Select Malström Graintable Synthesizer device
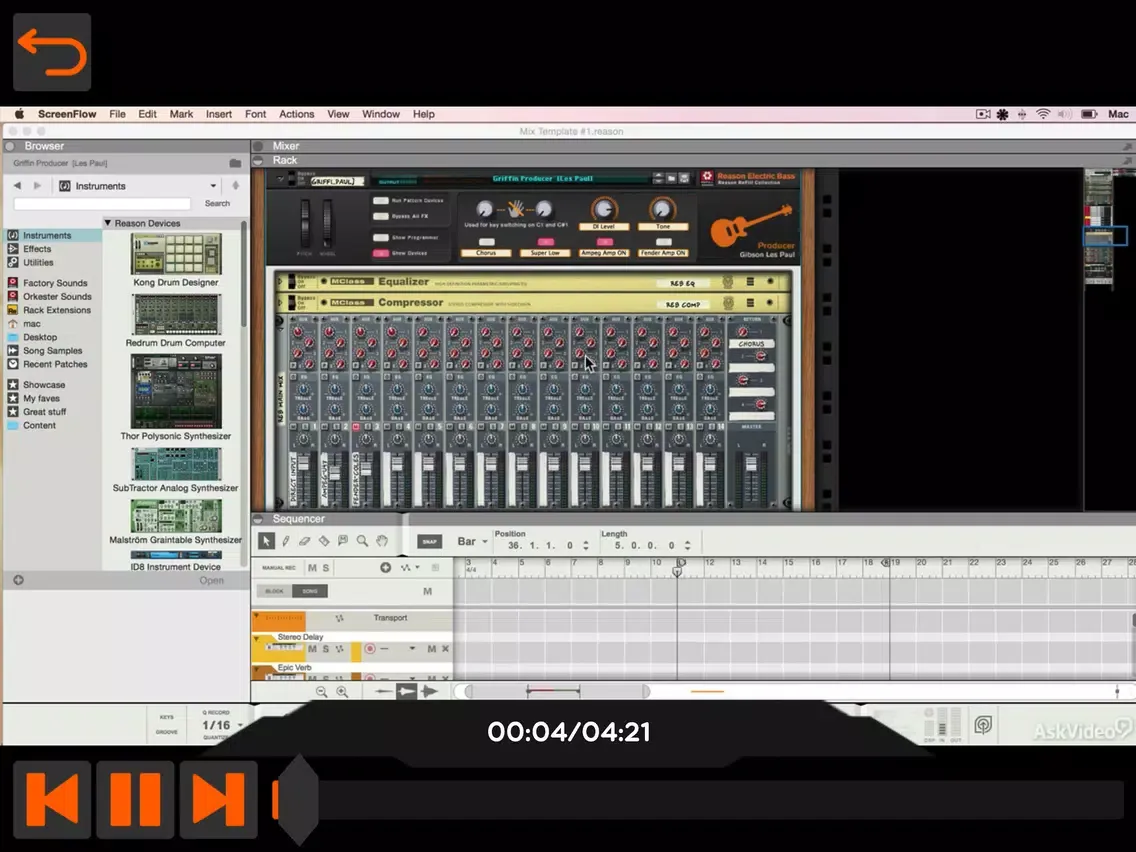The height and width of the screenshot is (852, 1136). 176,515
